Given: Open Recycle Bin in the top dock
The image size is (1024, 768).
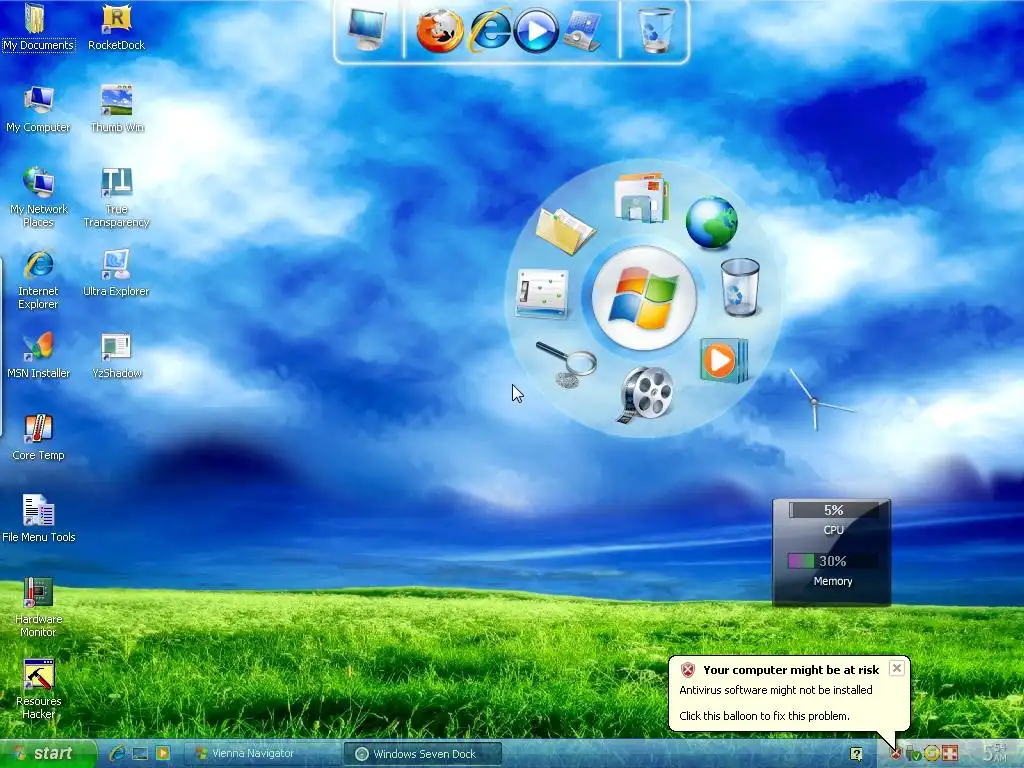Looking at the screenshot, I should [656, 30].
